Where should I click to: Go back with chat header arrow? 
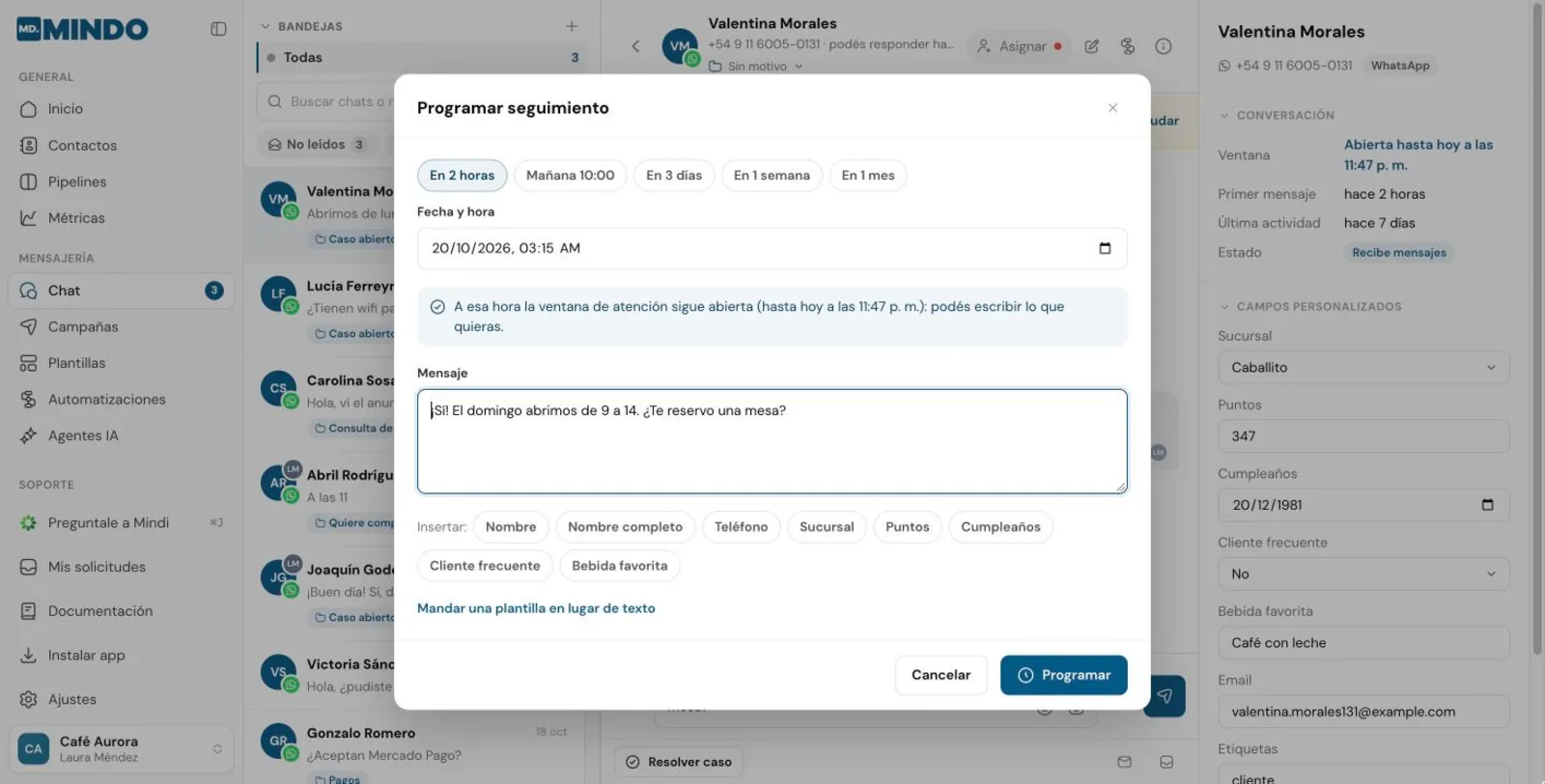635,46
